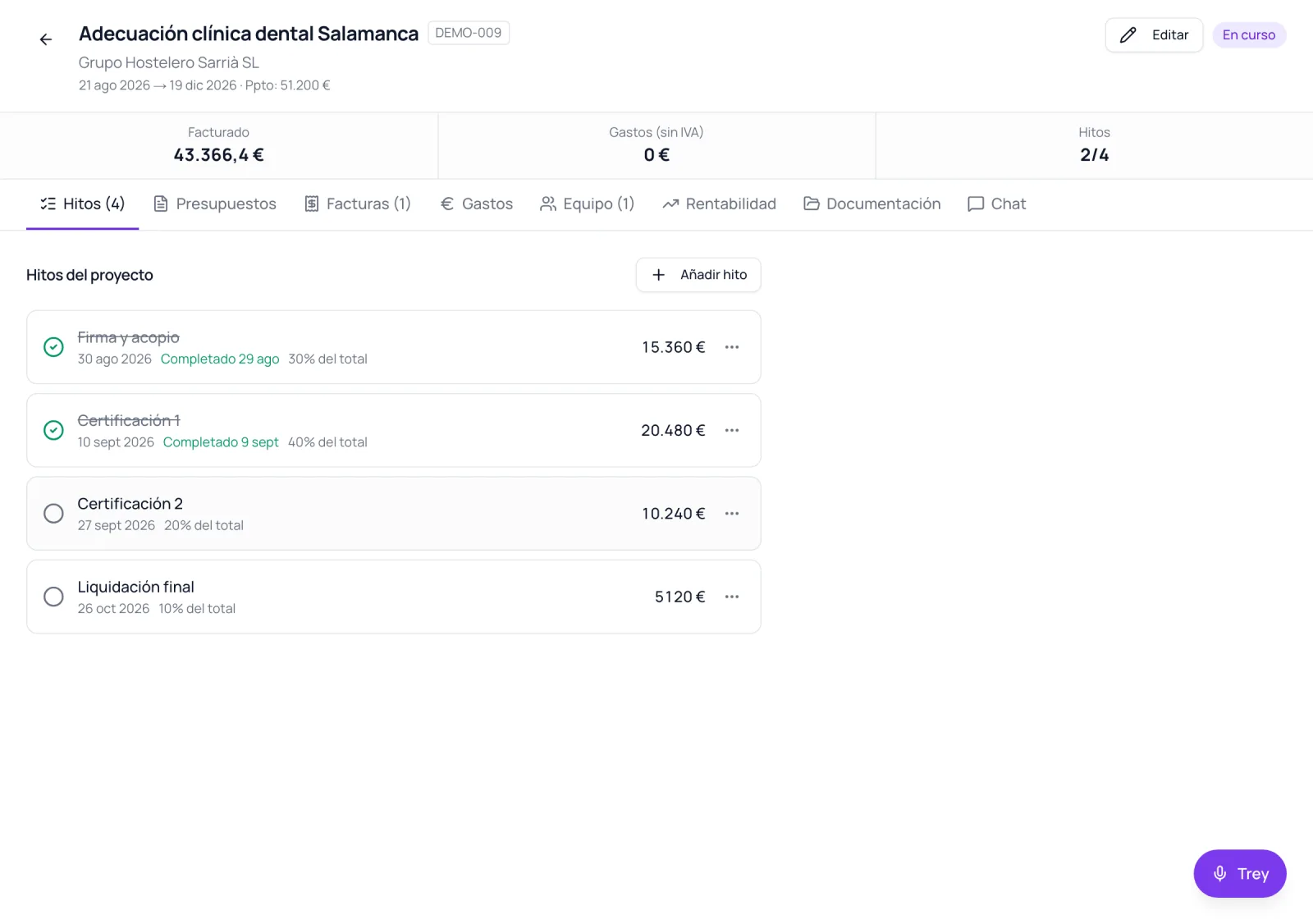Click the microphone icon on Trey button
1313x924 pixels.
tap(1219, 874)
